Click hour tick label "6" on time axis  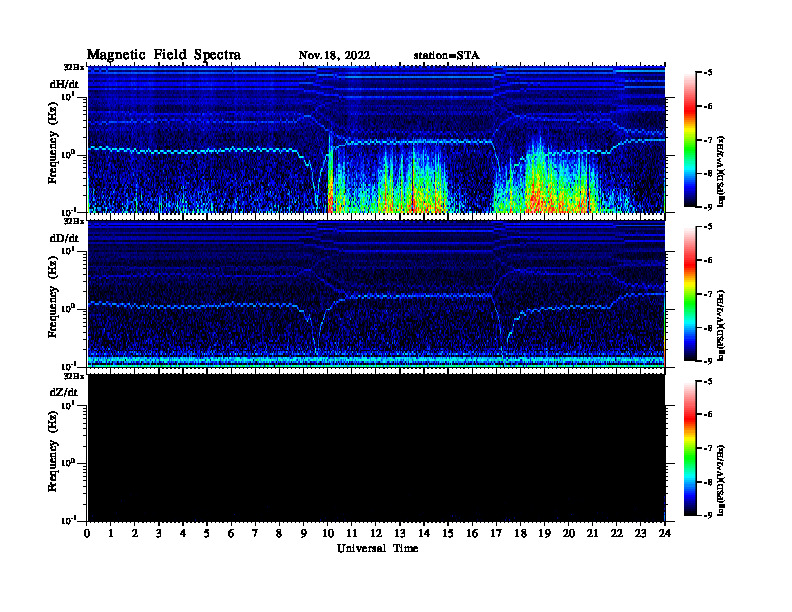pyautogui.click(x=231, y=534)
